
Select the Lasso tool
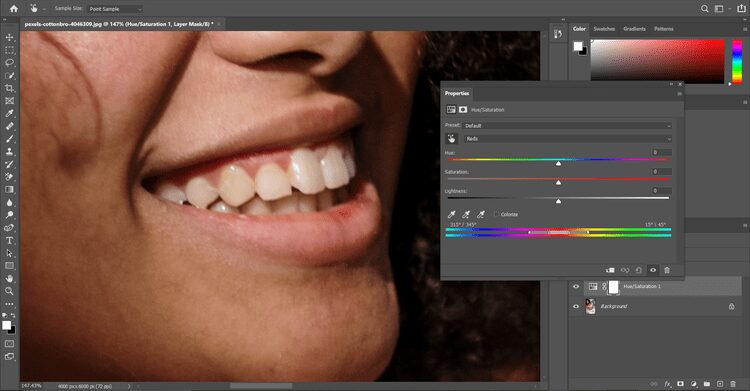point(9,63)
